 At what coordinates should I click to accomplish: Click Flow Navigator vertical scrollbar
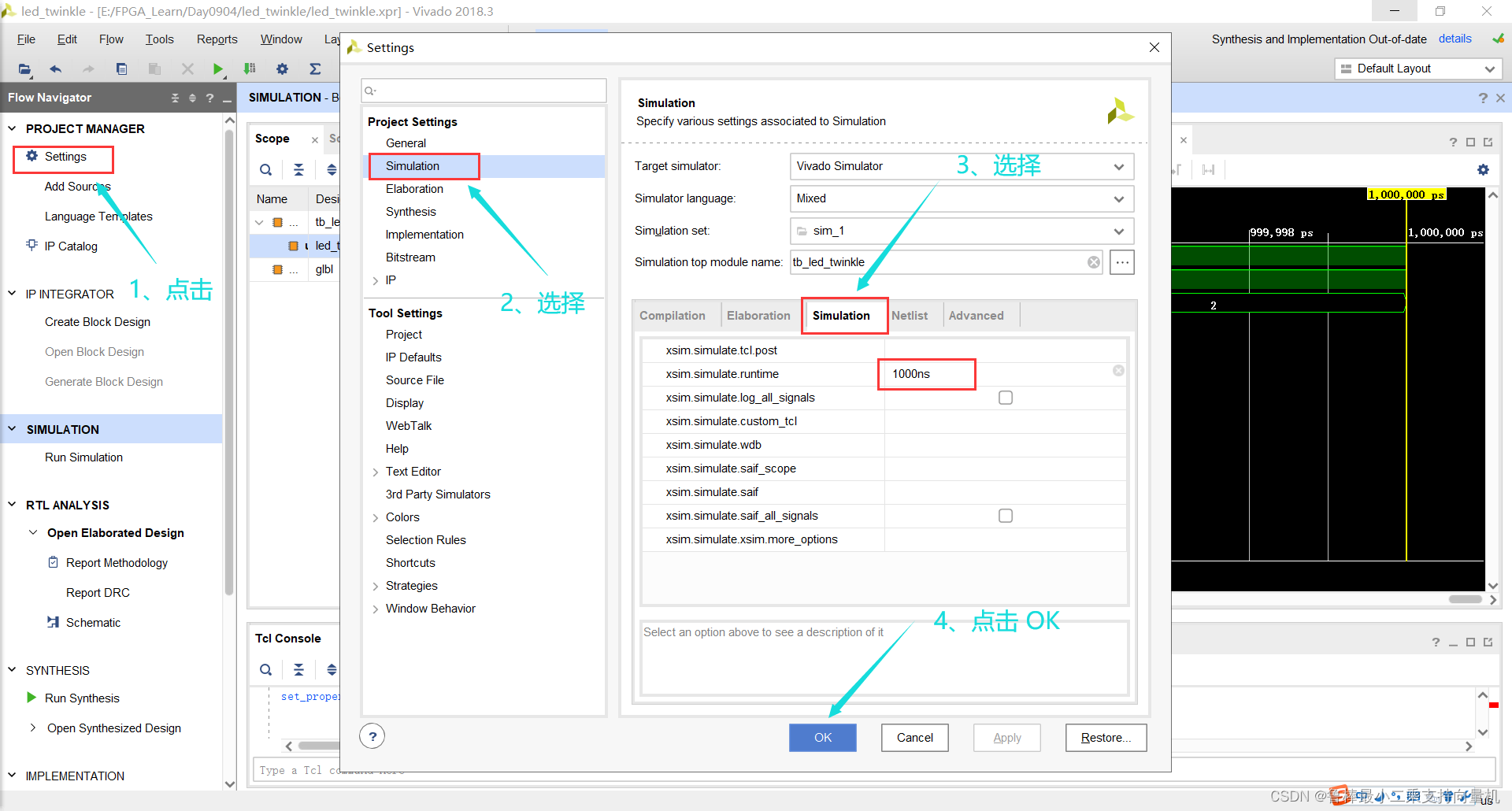(x=229, y=362)
